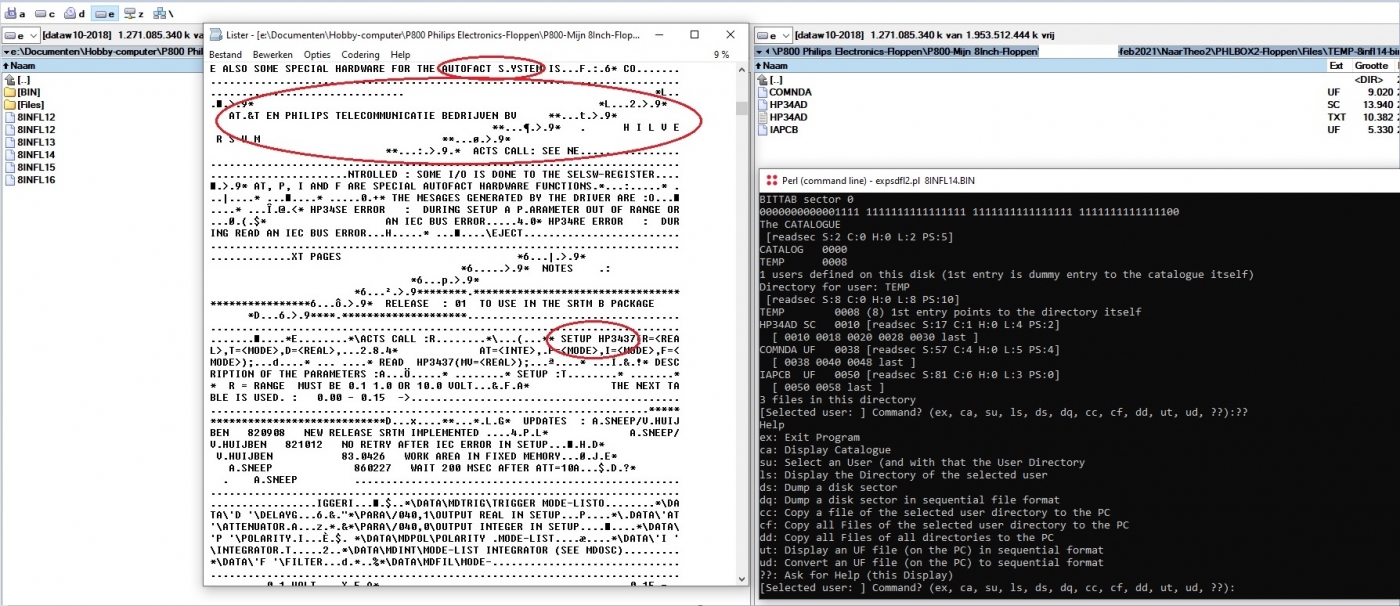Select network drive z button
The width and height of the screenshot is (1400, 606).
[x=134, y=14]
